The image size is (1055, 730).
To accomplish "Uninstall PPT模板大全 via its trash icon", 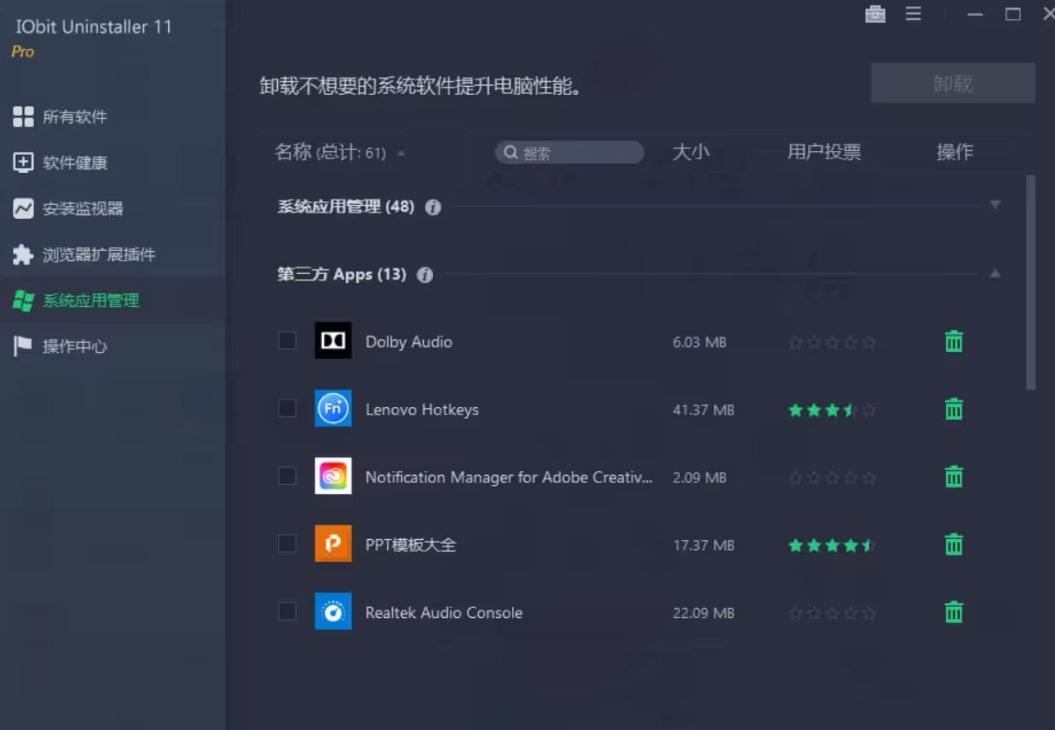I will click(954, 544).
